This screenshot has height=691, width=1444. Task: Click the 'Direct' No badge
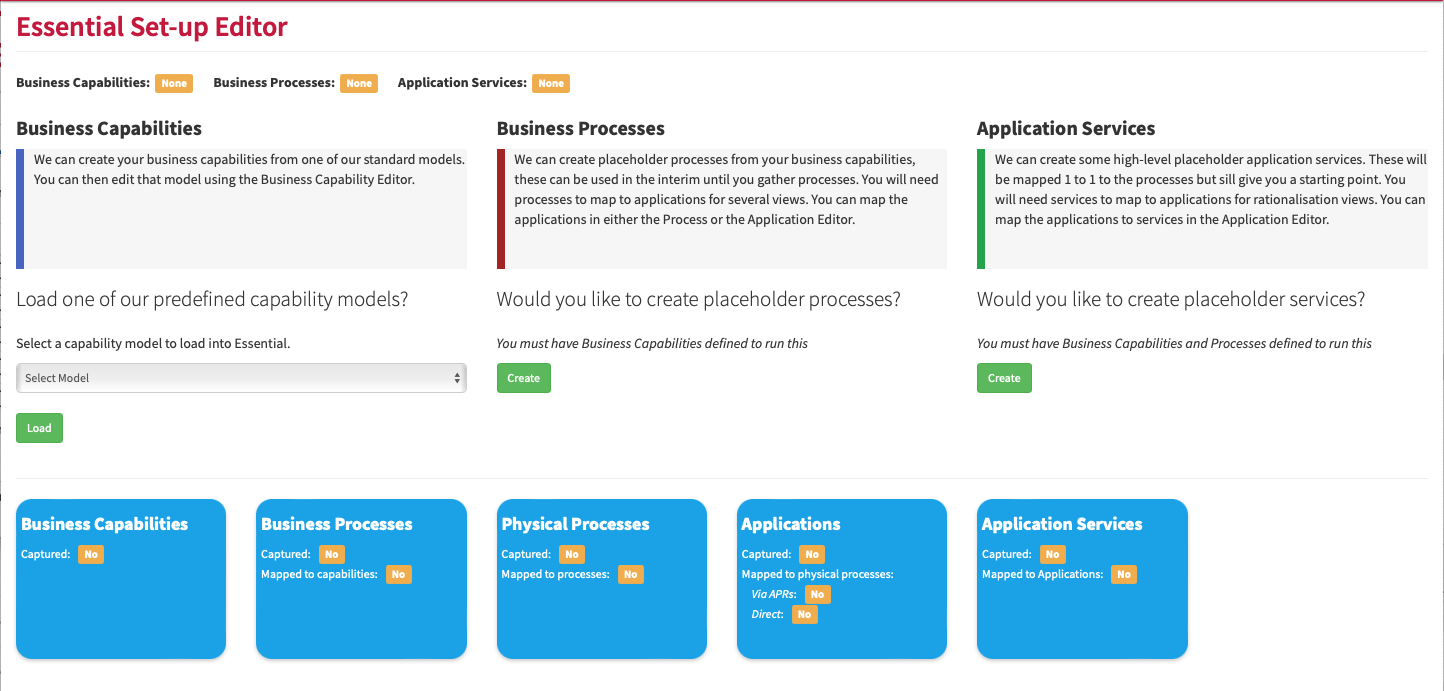(804, 614)
